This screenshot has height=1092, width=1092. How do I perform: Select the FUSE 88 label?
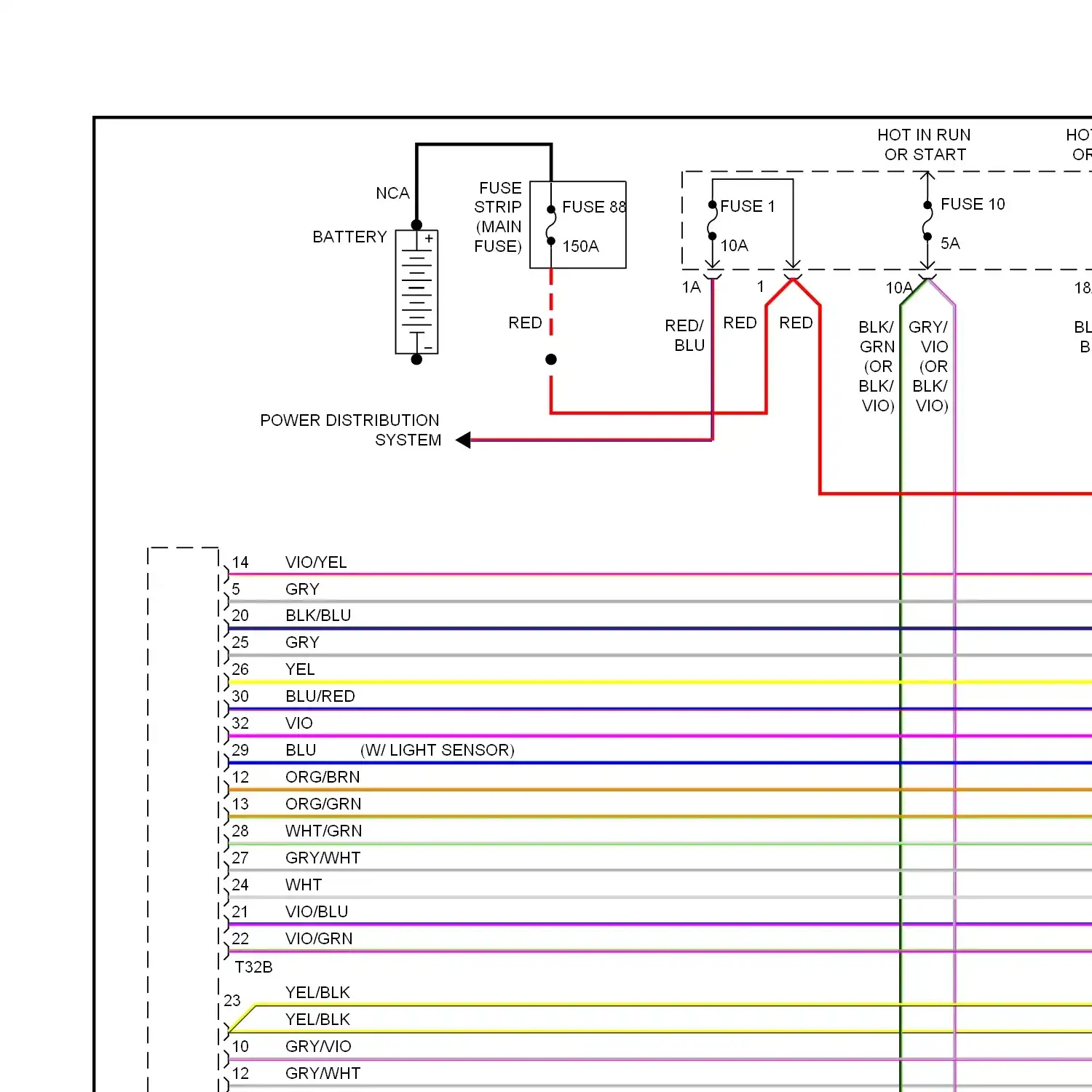594,207
